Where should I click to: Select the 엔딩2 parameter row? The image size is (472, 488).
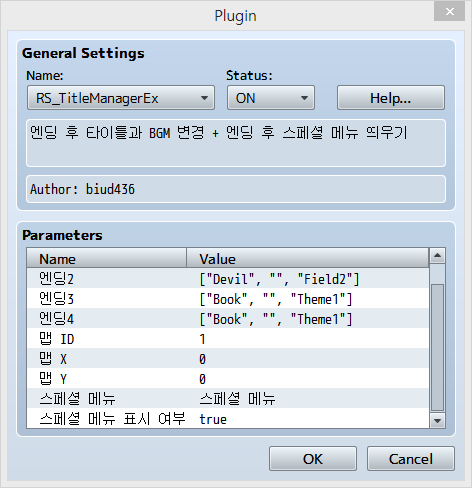[228, 278]
